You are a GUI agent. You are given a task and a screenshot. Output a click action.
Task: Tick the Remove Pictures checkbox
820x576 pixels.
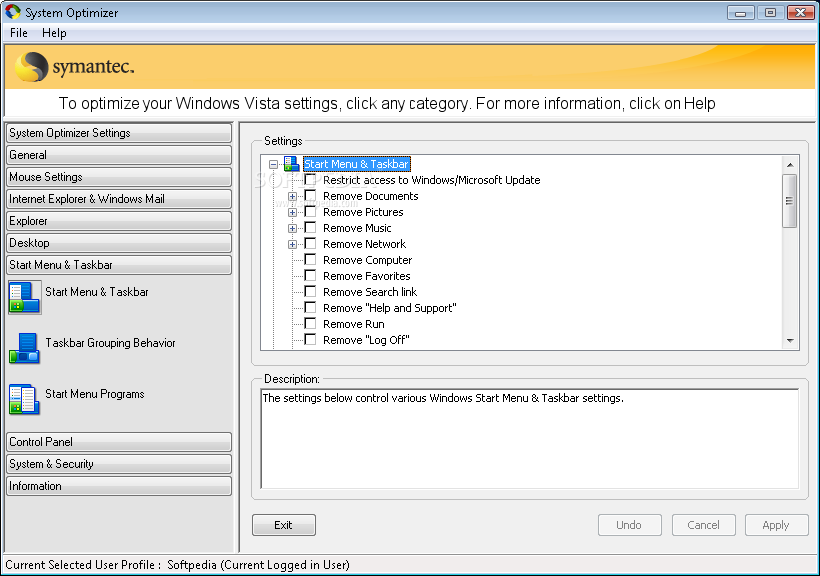point(310,212)
